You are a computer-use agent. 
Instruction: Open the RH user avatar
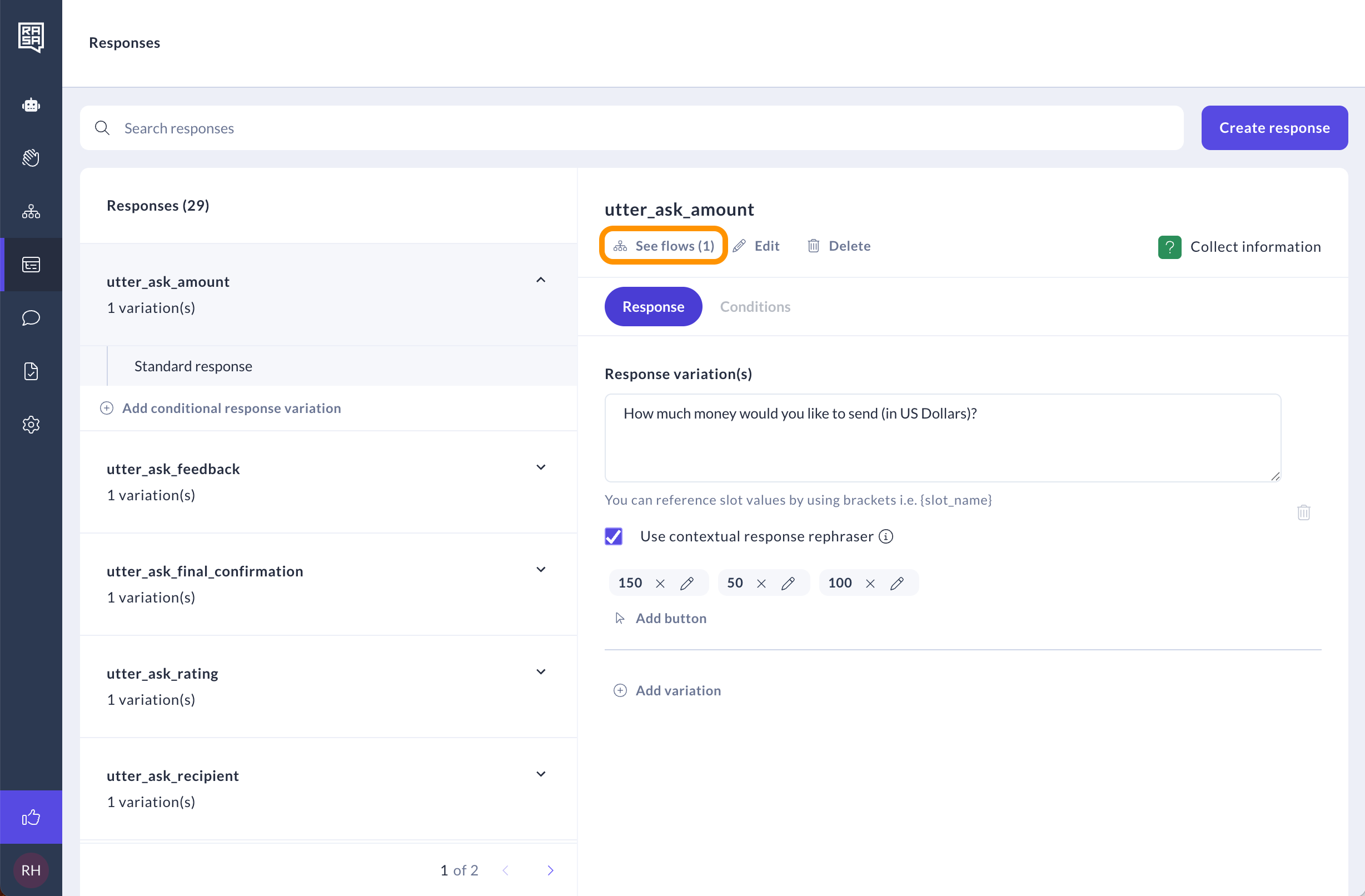click(31, 870)
